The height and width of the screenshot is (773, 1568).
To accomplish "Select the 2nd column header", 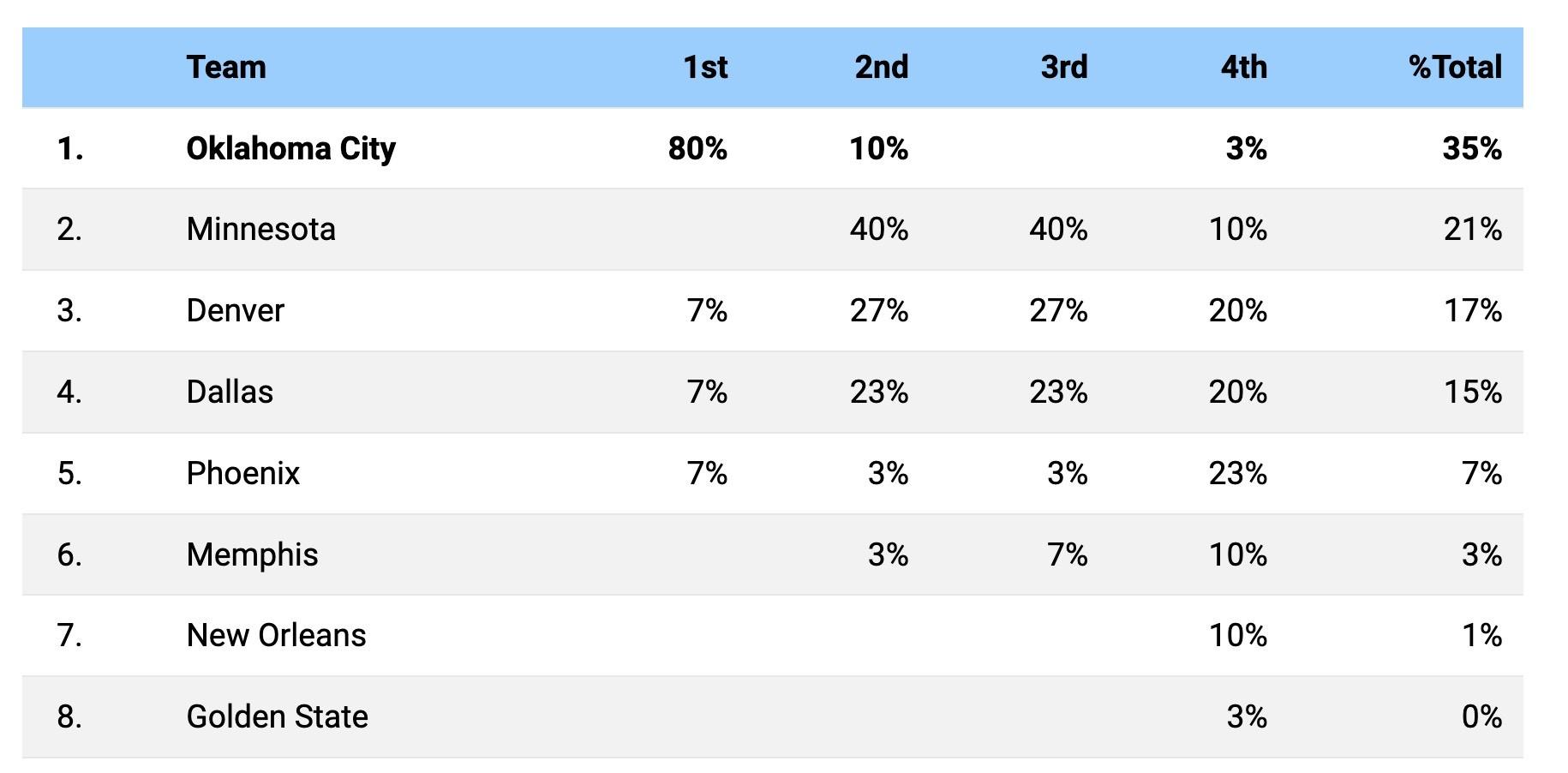I will [x=881, y=67].
